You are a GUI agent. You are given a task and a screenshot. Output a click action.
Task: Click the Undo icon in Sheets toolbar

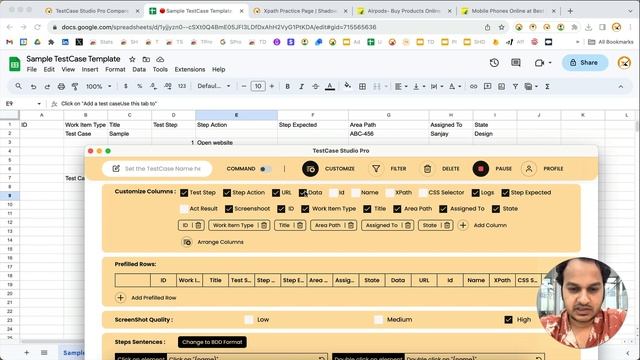pyautogui.click(x=33, y=87)
